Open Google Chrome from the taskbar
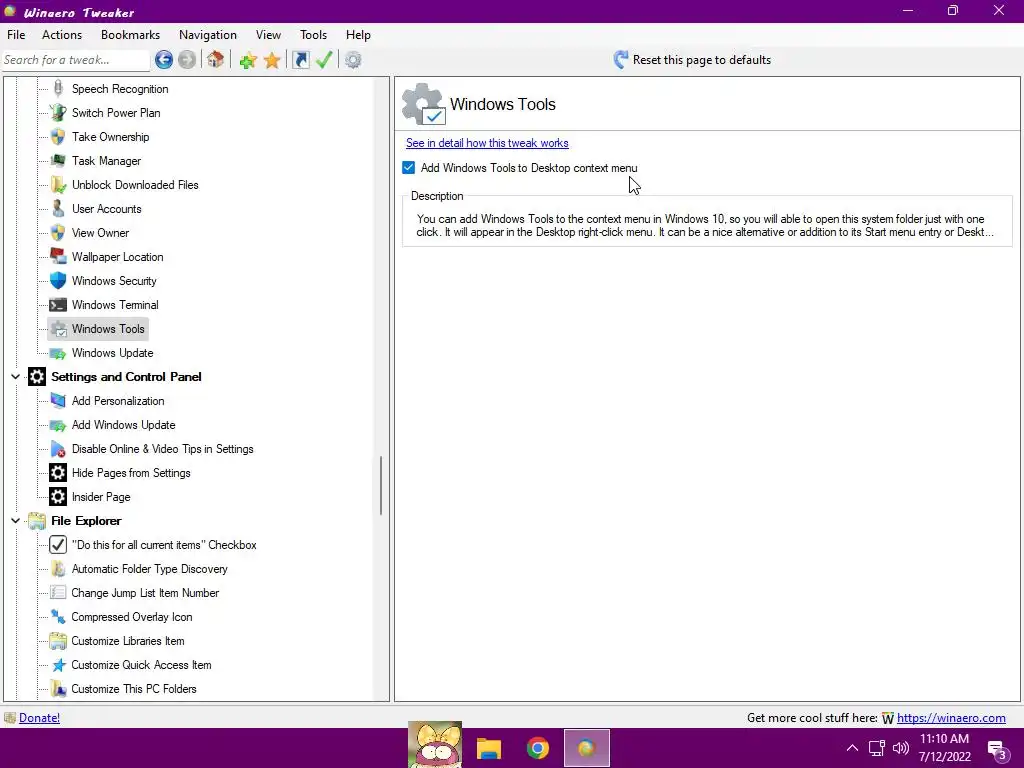Image resolution: width=1024 pixels, height=768 pixels. (538, 748)
